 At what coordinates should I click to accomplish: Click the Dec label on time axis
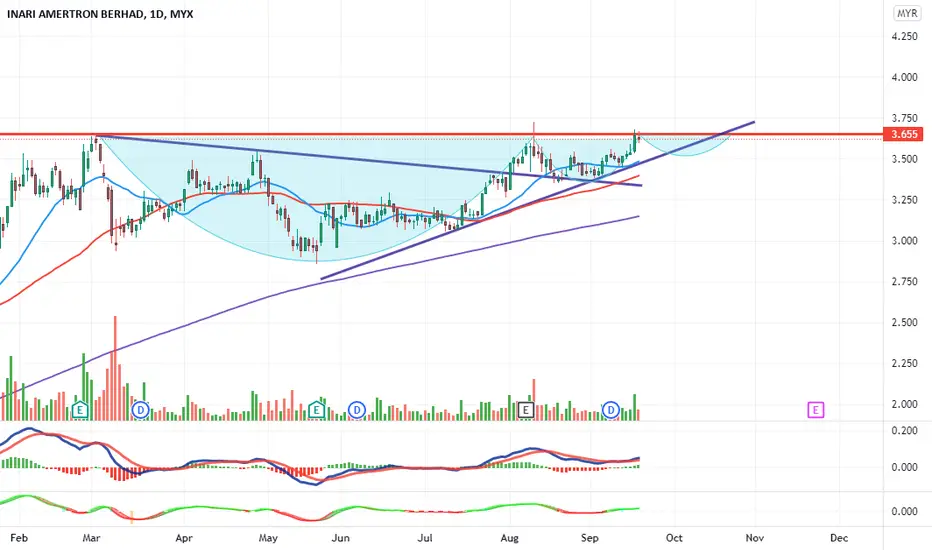click(x=839, y=538)
